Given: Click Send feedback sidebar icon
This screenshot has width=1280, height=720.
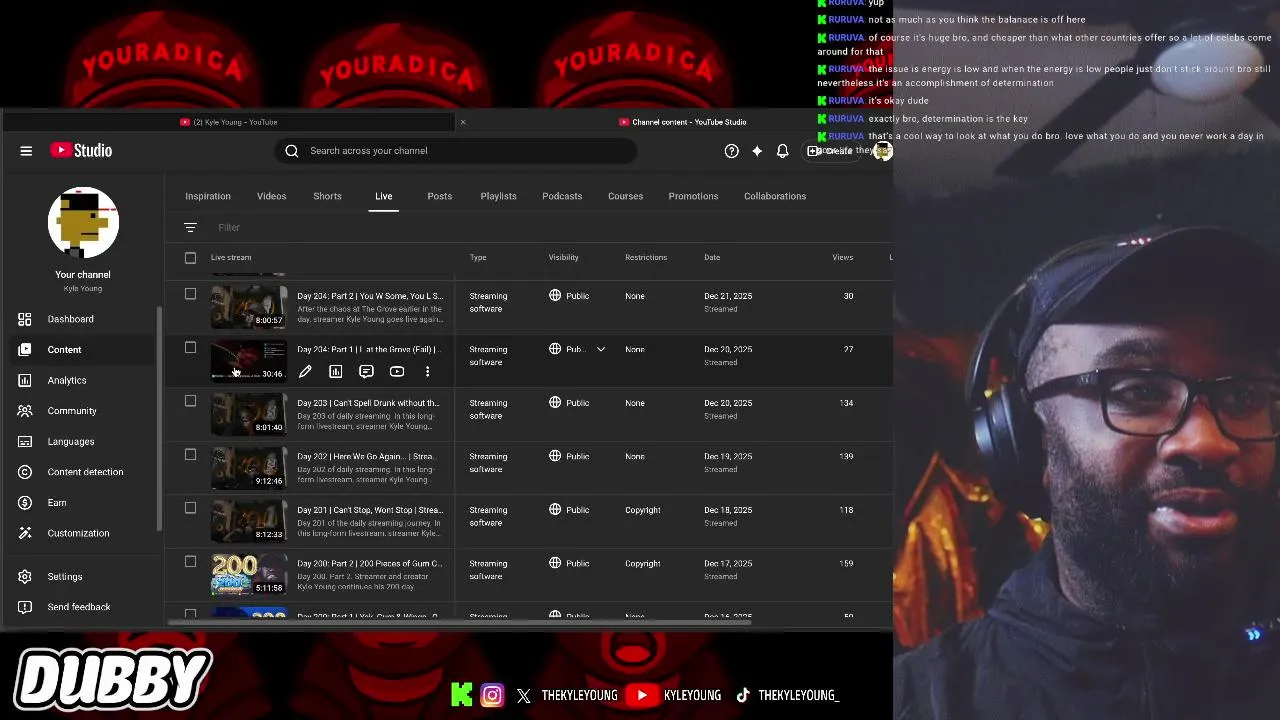Looking at the screenshot, I should click(x=25, y=607).
